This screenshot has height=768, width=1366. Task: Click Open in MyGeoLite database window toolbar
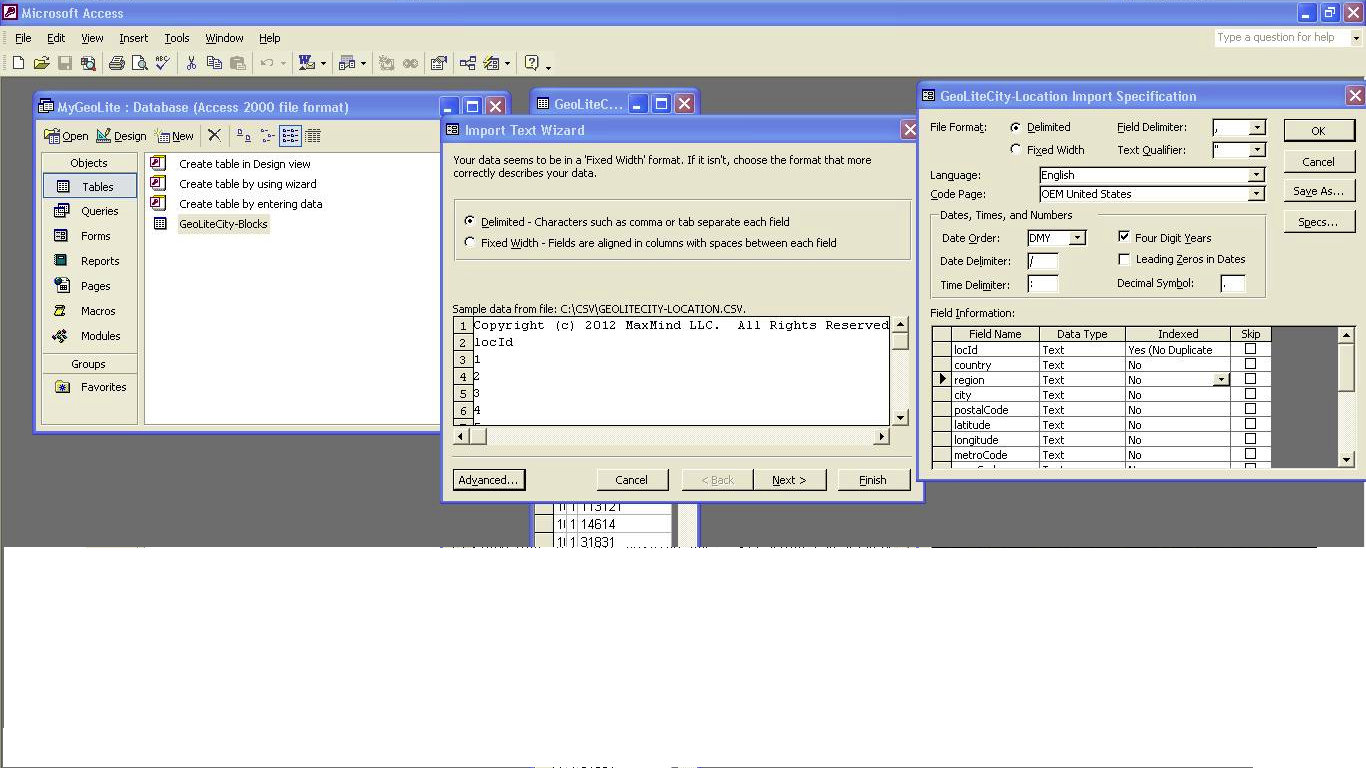66,136
